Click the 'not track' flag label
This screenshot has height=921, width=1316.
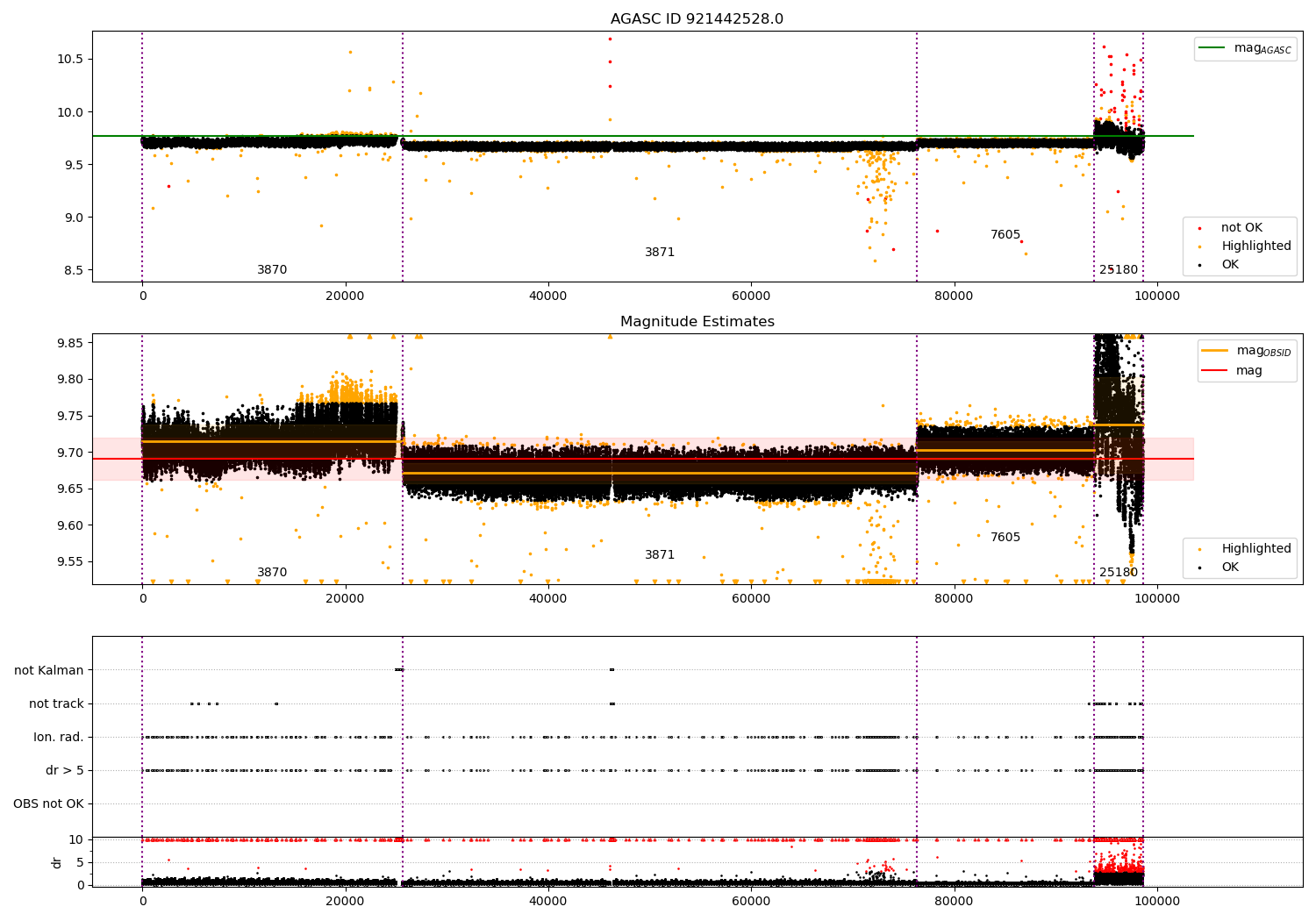click(56, 703)
